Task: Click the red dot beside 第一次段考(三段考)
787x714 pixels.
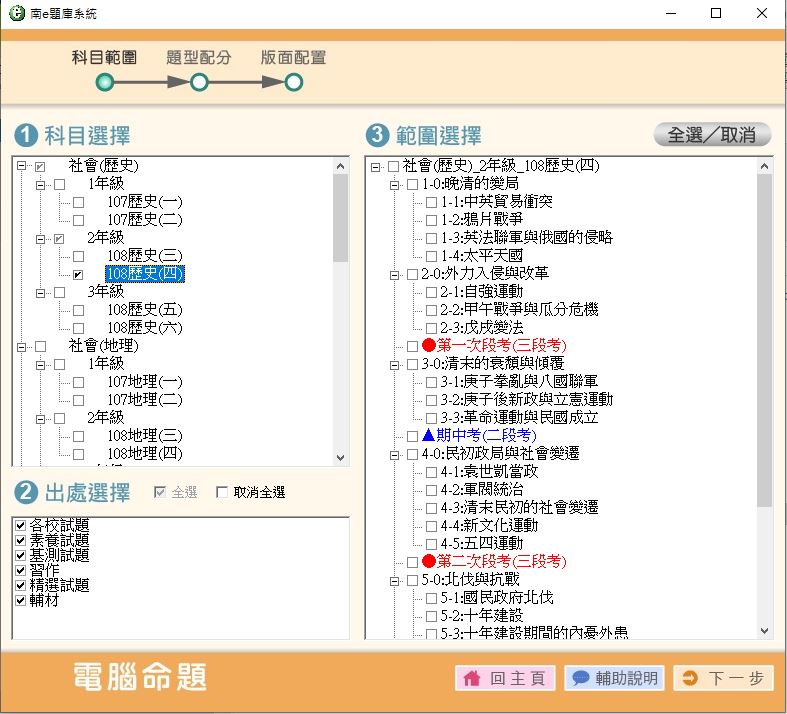Action: (x=429, y=345)
